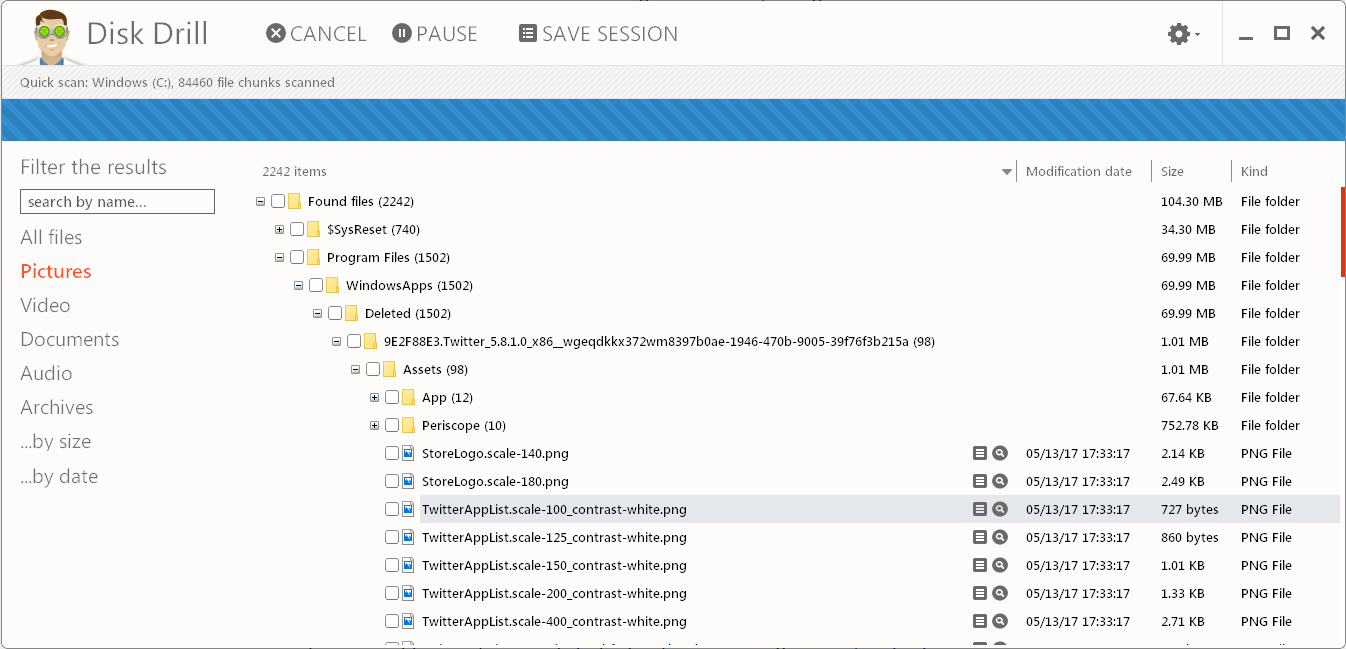Pause the running scan
Image resolution: width=1346 pixels, height=649 pixels.
click(435, 34)
